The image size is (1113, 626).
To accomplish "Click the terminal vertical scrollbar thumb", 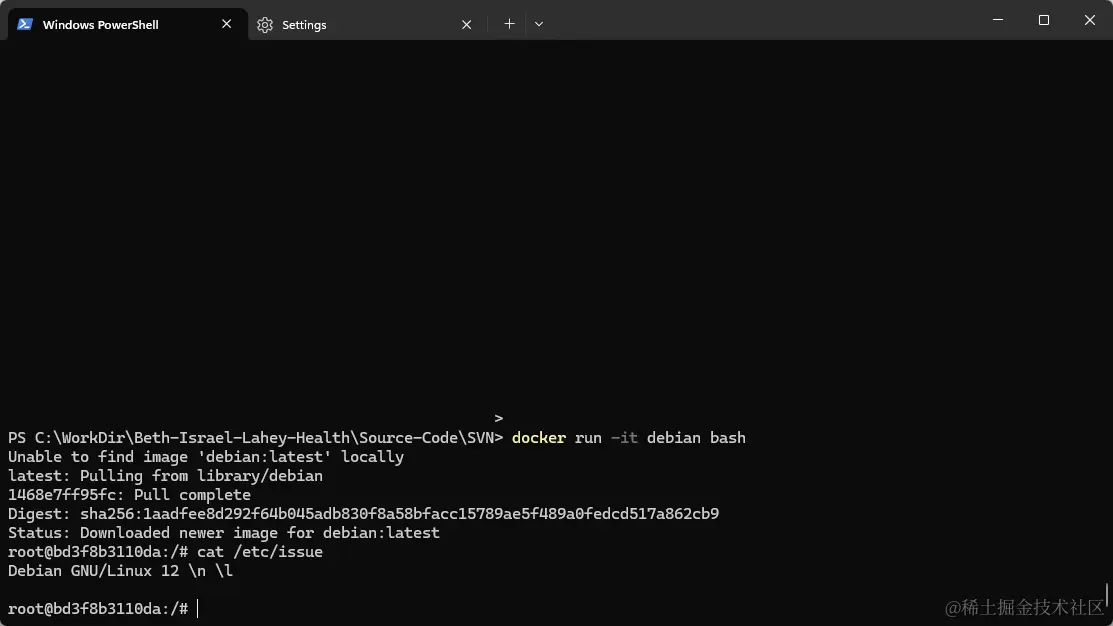I will tap(1107, 595).
